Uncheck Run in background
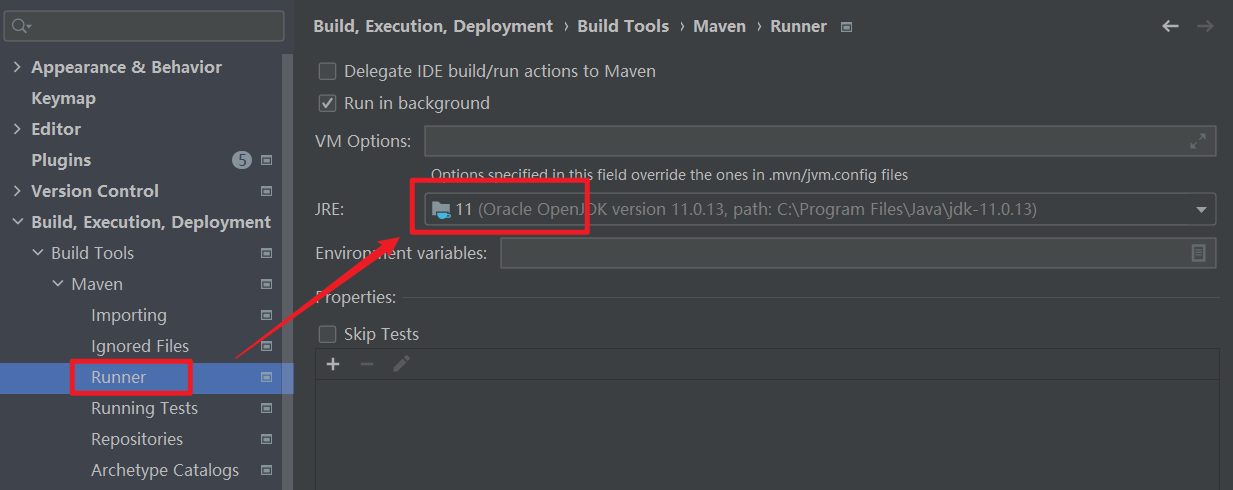 (x=327, y=103)
